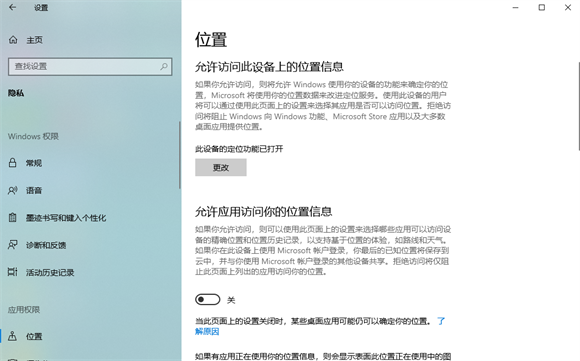580x361 pixels.
Task: Click the feedback icon for 诊断和反馈
Action: coord(13,245)
